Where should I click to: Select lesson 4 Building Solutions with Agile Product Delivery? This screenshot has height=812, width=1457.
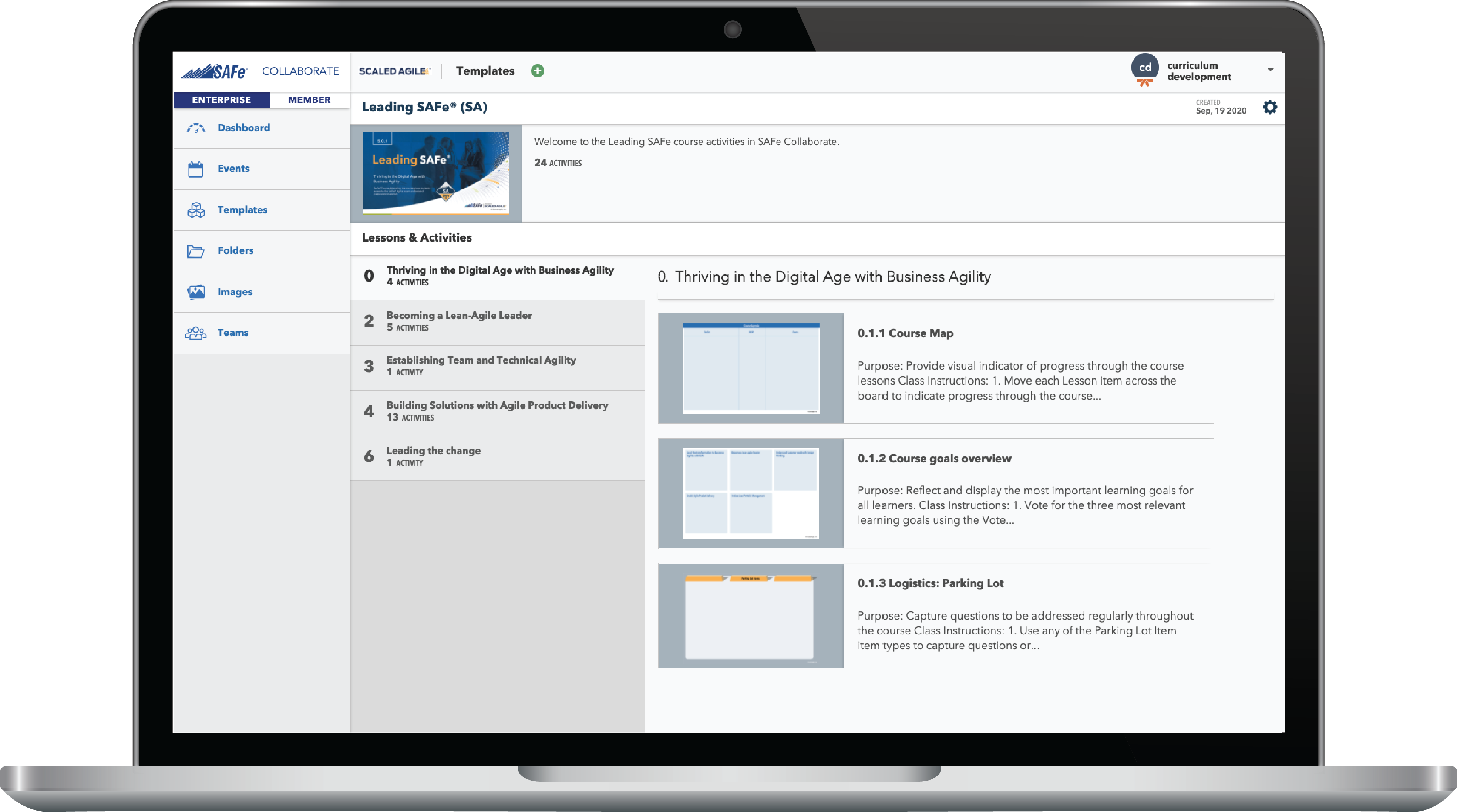pos(497,413)
